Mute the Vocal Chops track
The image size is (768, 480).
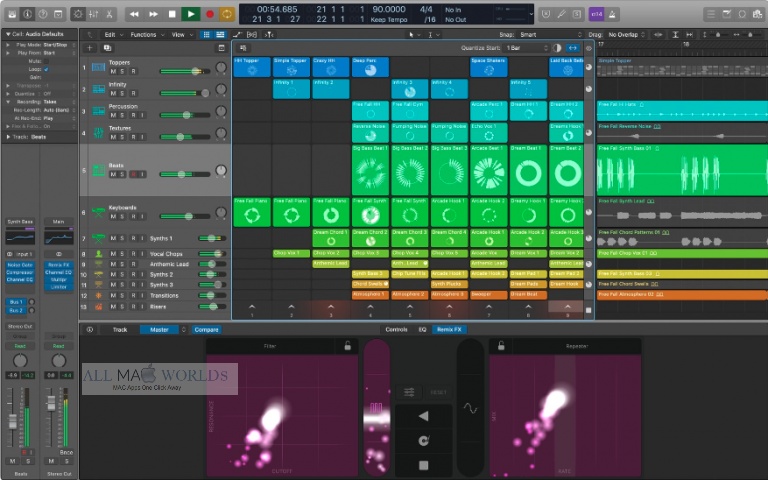click(x=114, y=254)
